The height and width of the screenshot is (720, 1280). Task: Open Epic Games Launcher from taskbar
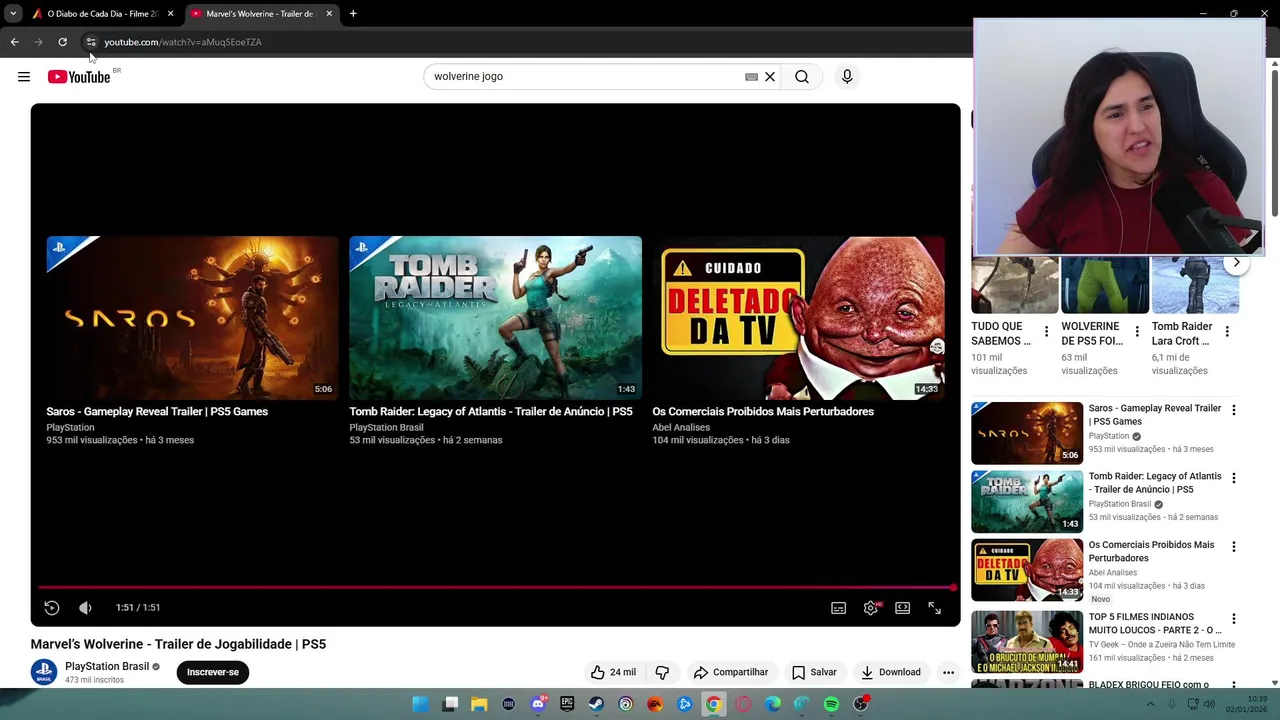(x=567, y=704)
